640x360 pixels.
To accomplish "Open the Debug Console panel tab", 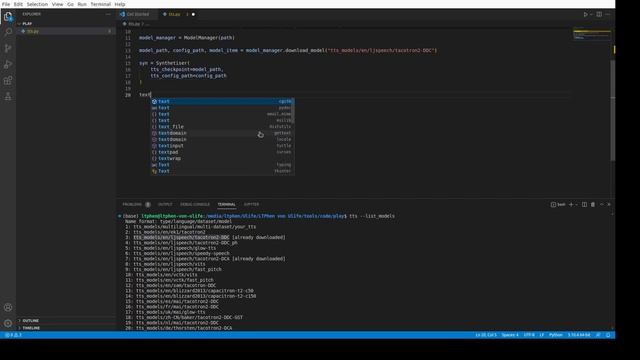I will pyautogui.click(x=195, y=204).
